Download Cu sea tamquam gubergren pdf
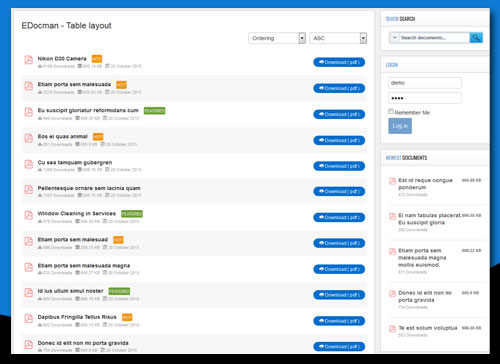Image resolution: width=500 pixels, height=364 pixels. click(x=339, y=166)
